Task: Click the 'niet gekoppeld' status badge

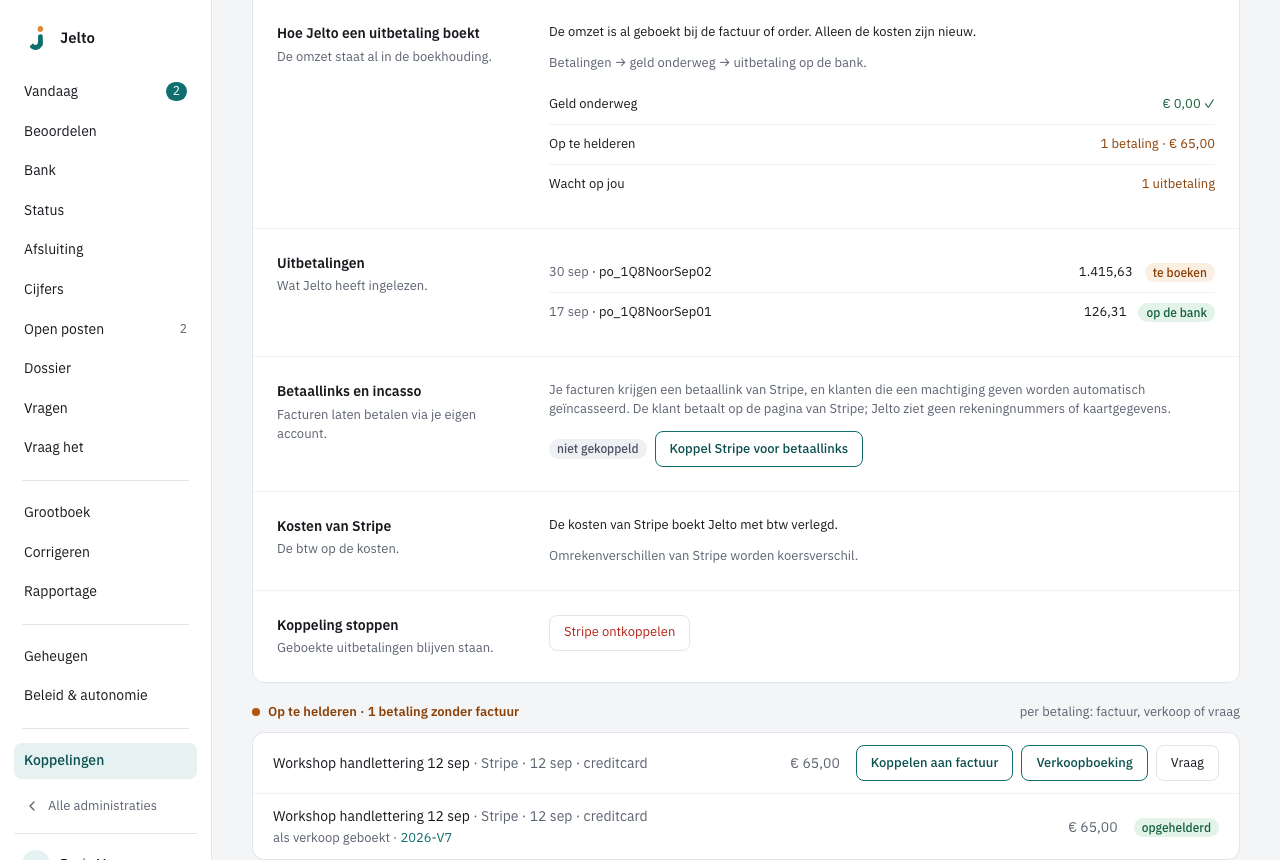Action: 598,449
